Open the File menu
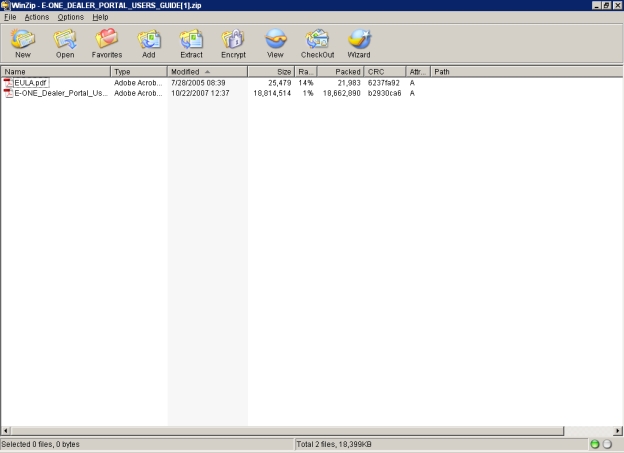Viewport: 624px width, 453px height. 10,17
